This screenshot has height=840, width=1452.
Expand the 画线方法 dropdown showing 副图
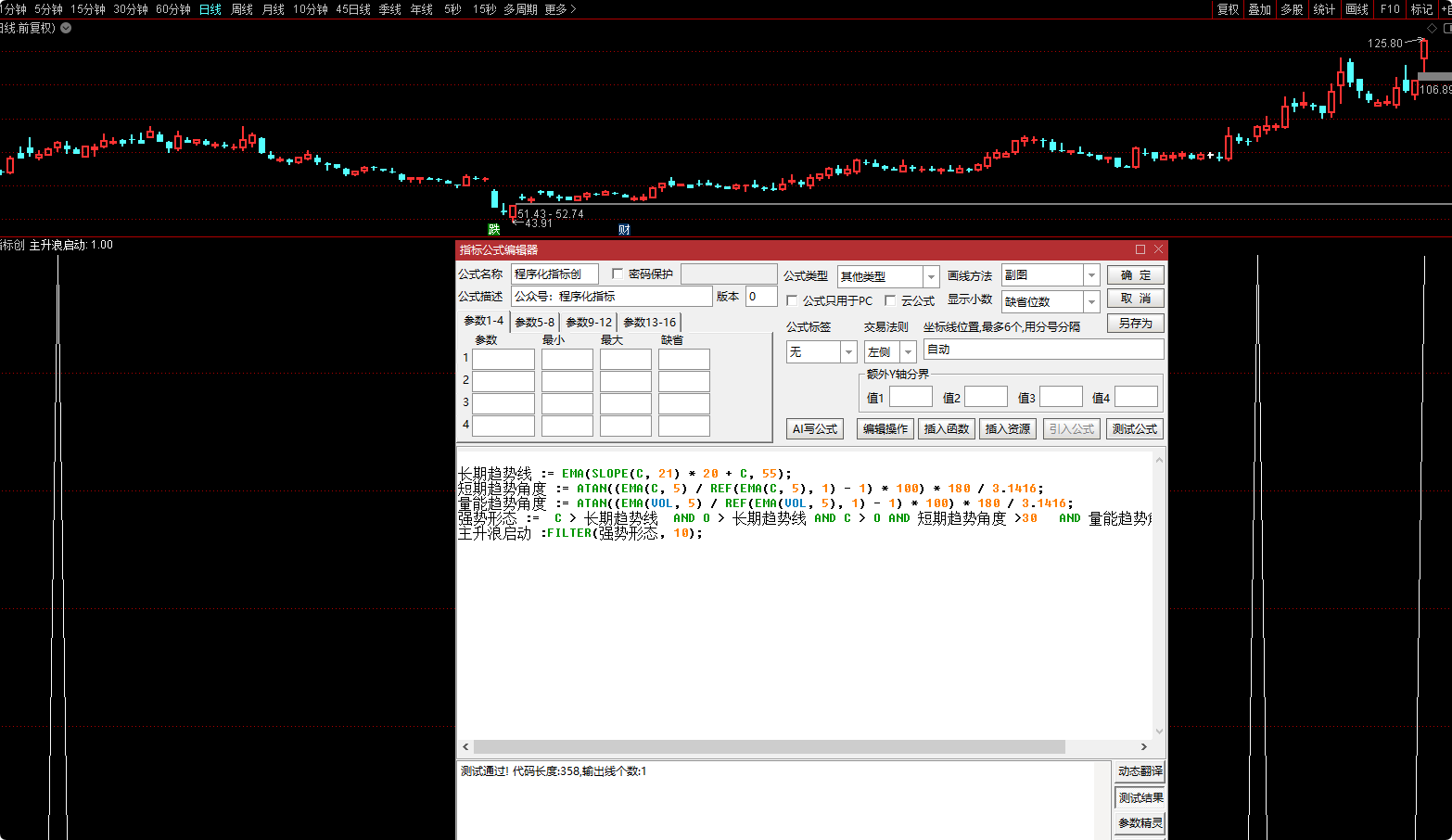coord(1091,275)
